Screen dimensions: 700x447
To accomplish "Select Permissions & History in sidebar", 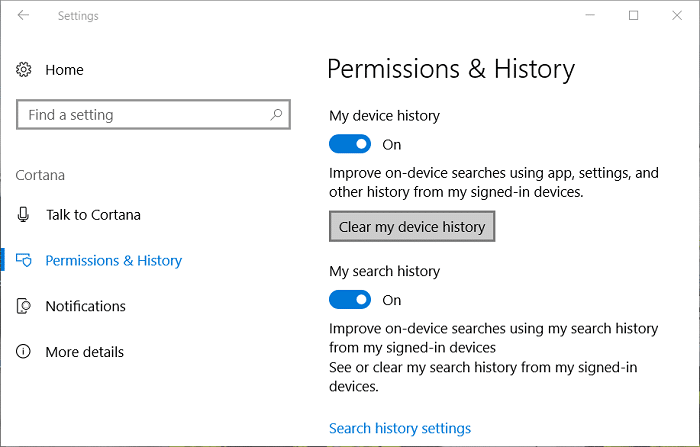I will coord(113,261).
